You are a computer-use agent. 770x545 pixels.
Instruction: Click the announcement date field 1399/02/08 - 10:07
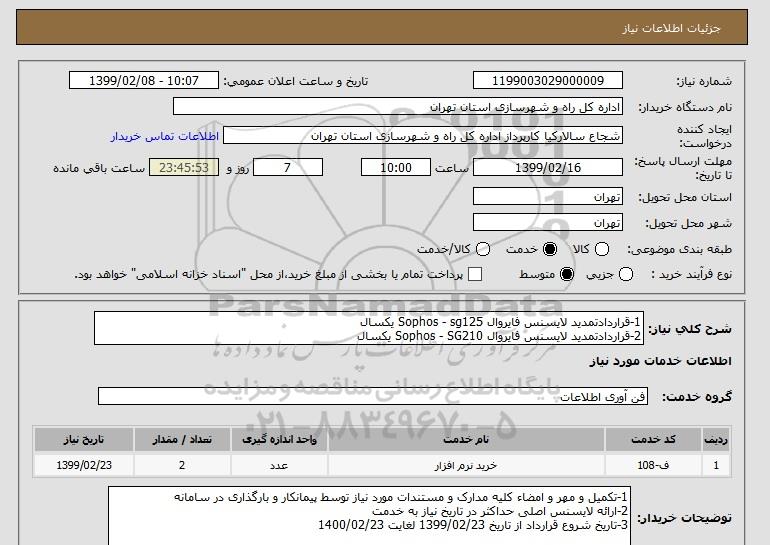click(144, 81)
